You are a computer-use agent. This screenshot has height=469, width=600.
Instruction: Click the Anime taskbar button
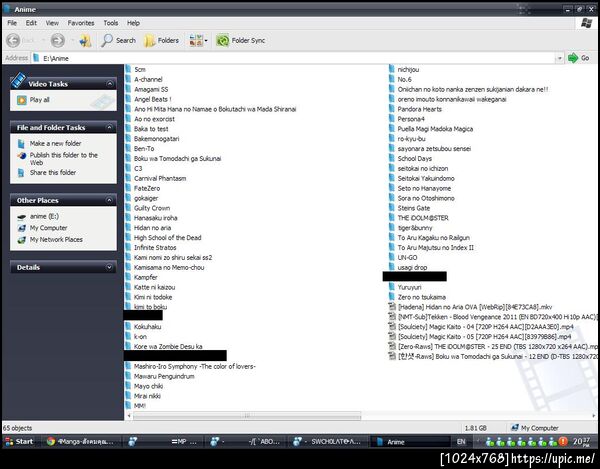click(410, 441)
